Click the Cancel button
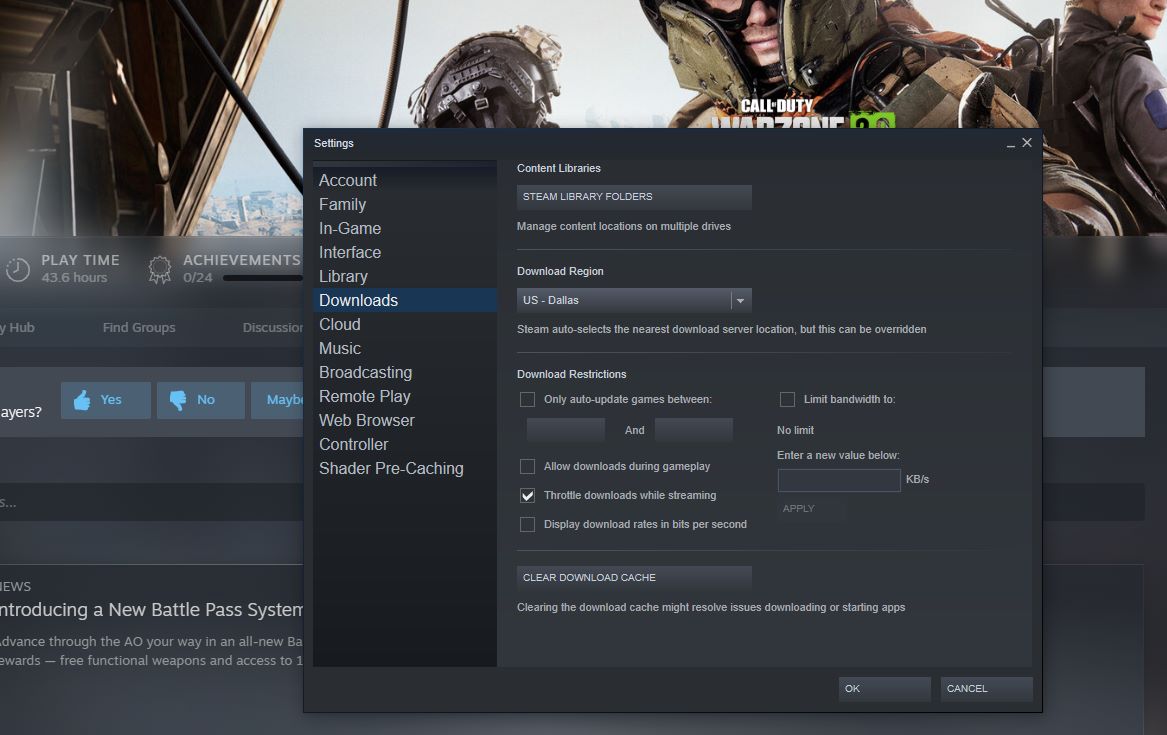Viewport: 1167px width, 735px height. (x=987, y=689)
